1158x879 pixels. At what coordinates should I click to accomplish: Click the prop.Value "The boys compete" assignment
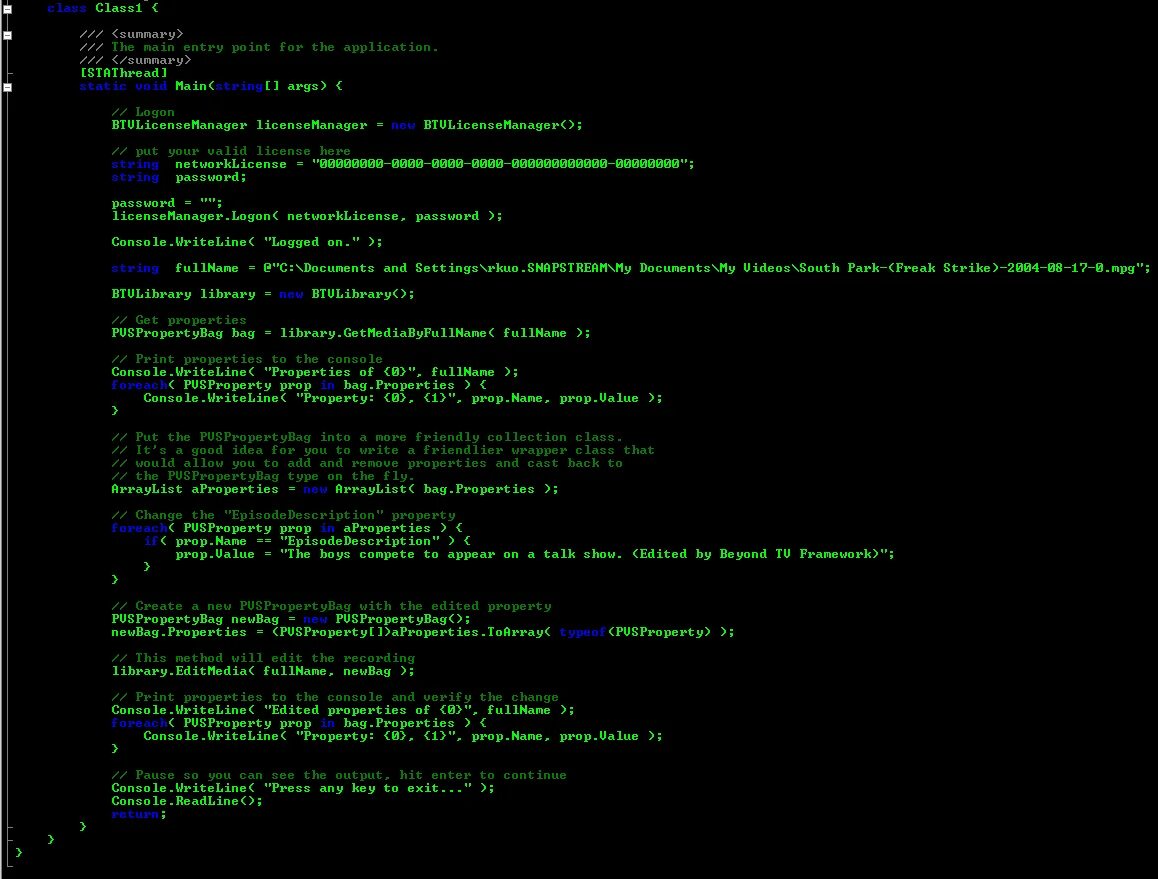point(535,555)
